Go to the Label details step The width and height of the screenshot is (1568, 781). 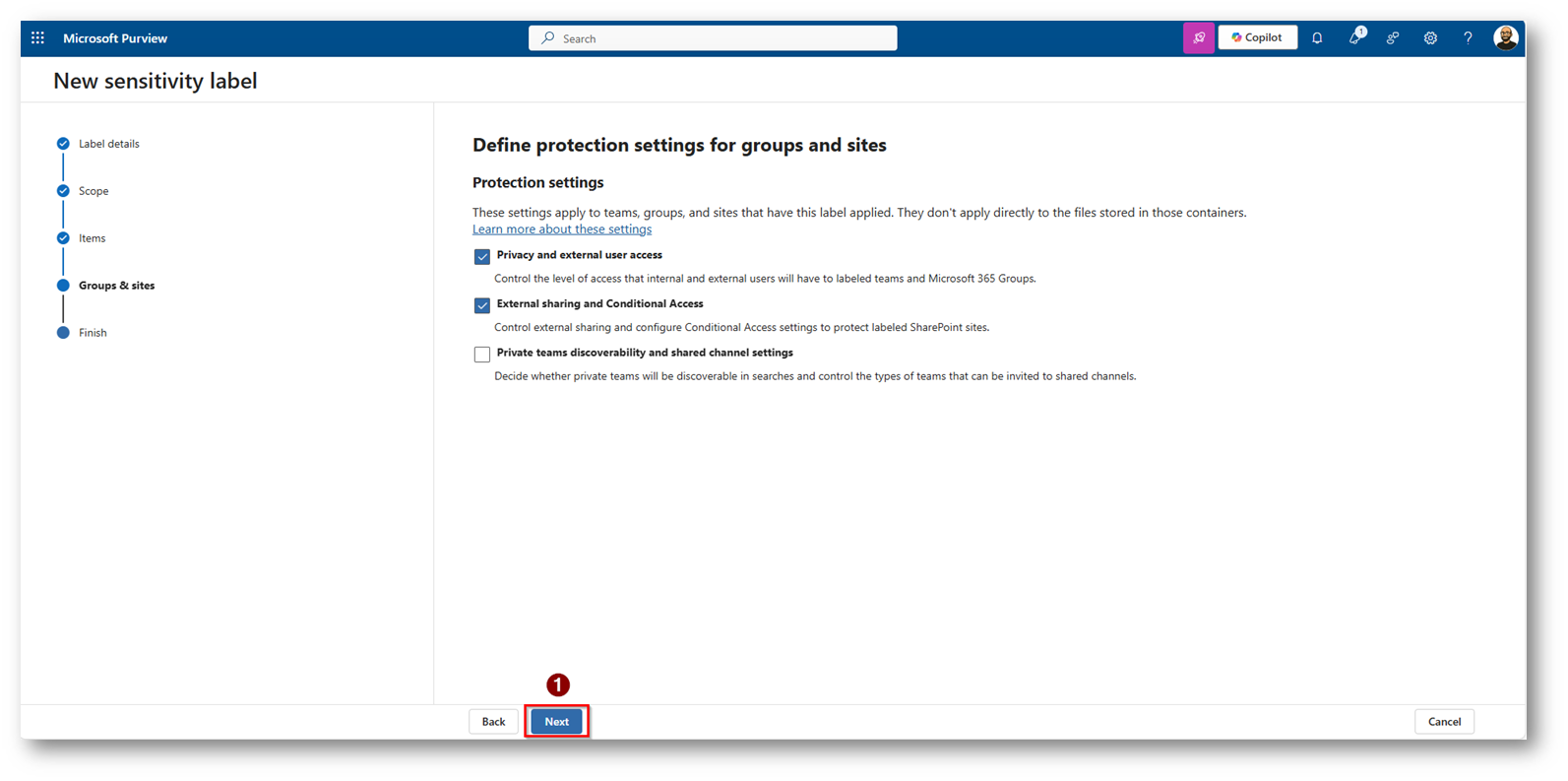tap(109, 144)
